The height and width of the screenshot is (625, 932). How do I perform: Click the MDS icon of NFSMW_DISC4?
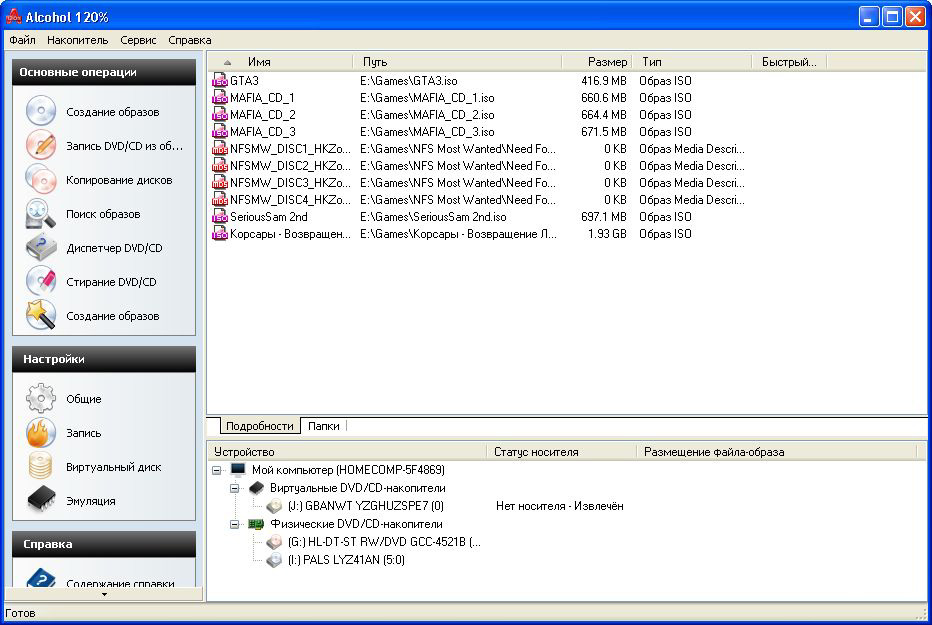(x=220, y=200)
